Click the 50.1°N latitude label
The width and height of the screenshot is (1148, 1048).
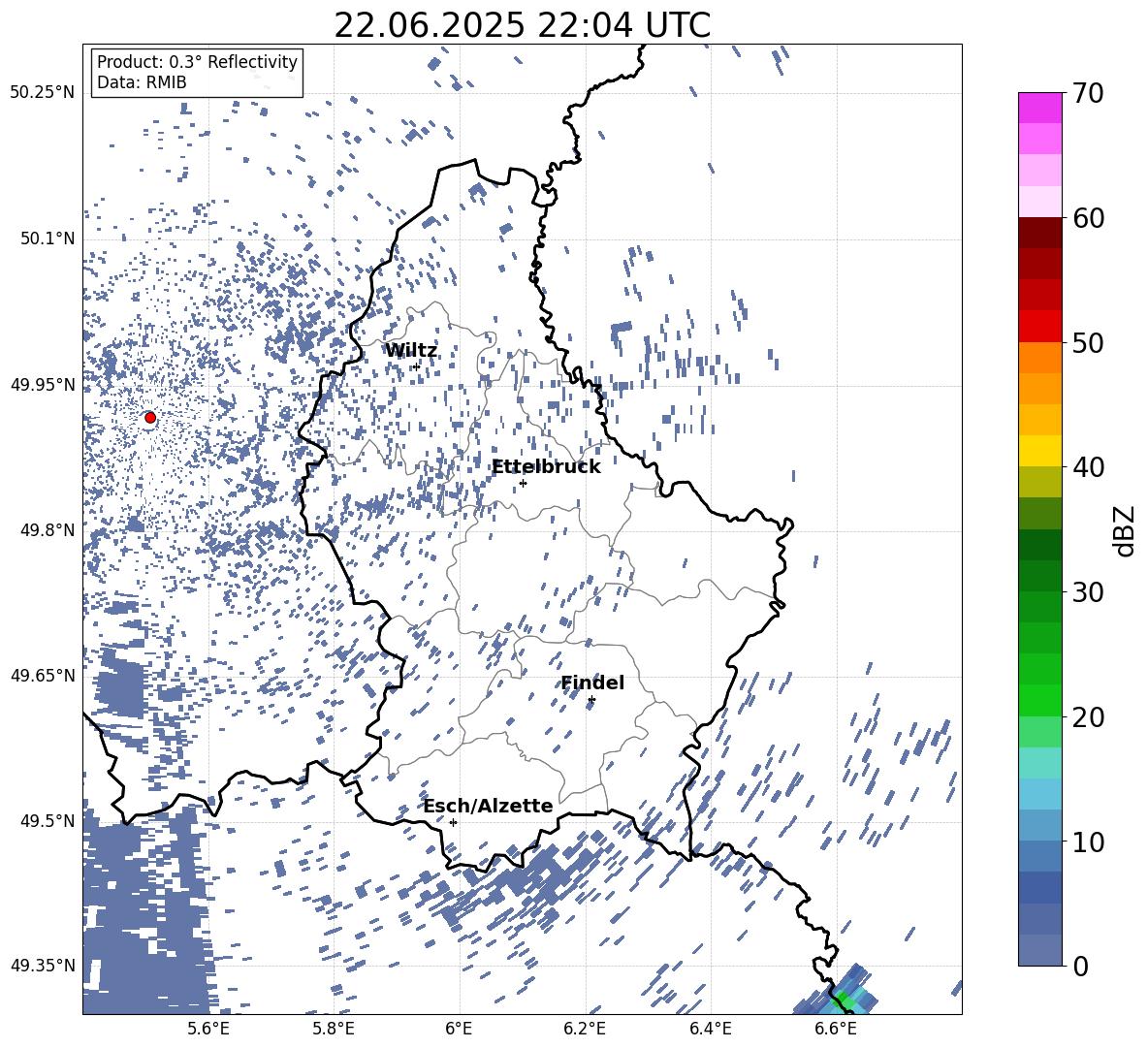[48, 239]
